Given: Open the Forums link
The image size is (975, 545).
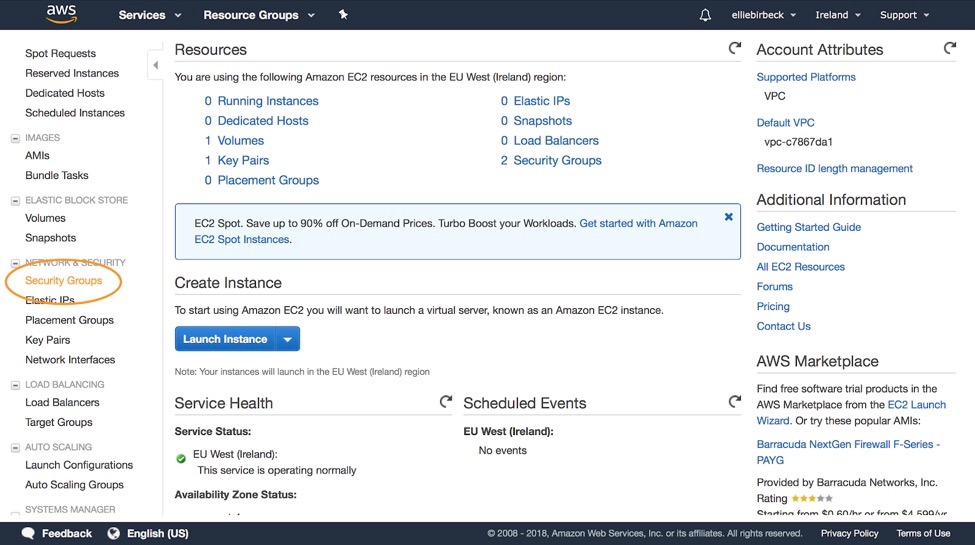Looking at the screenshot, I should pyautogui.click(x=774, y=287).
